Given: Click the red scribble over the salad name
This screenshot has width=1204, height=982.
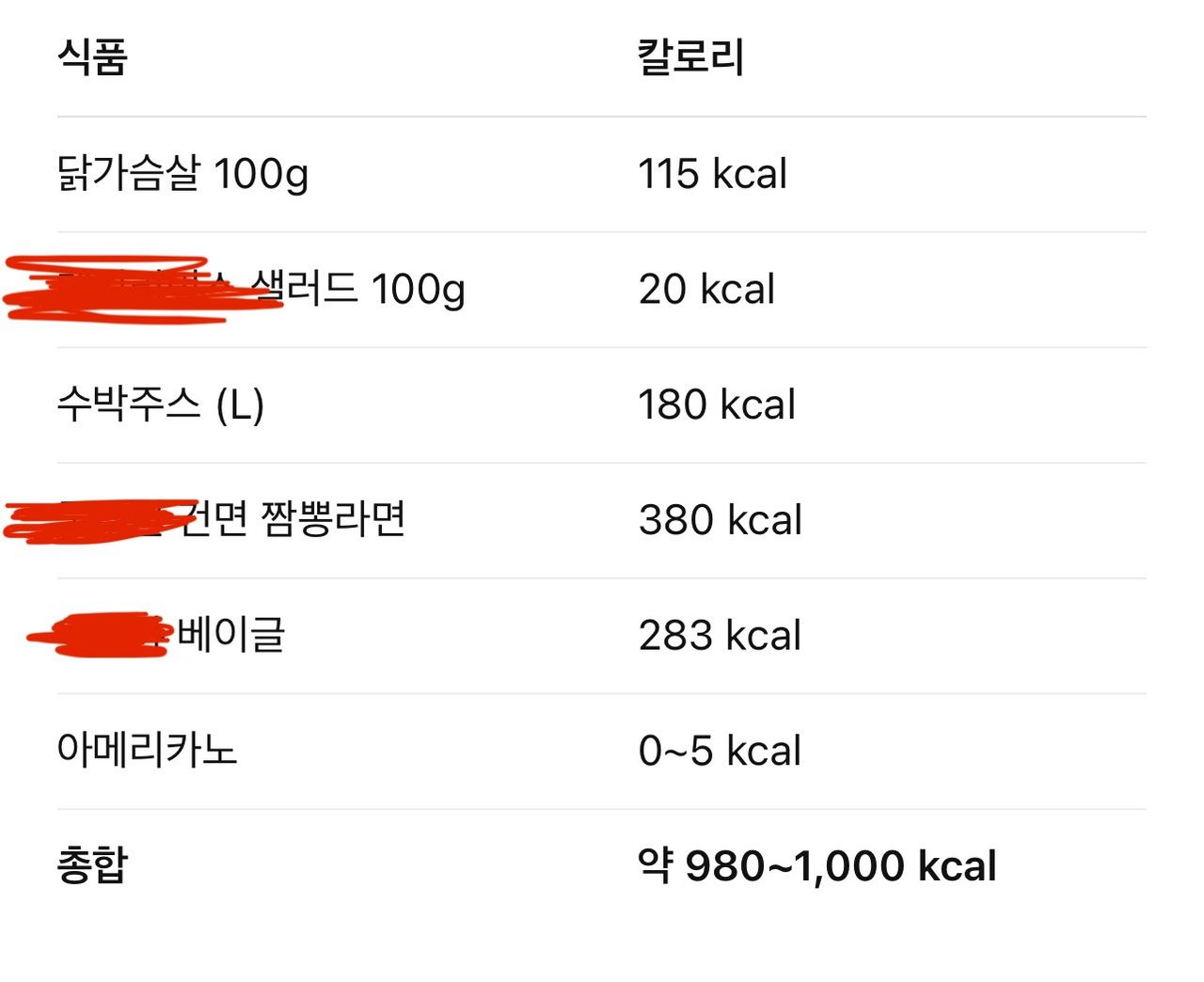Looking at the screenshot, I should pyautogui.click(x=141, y=290).
